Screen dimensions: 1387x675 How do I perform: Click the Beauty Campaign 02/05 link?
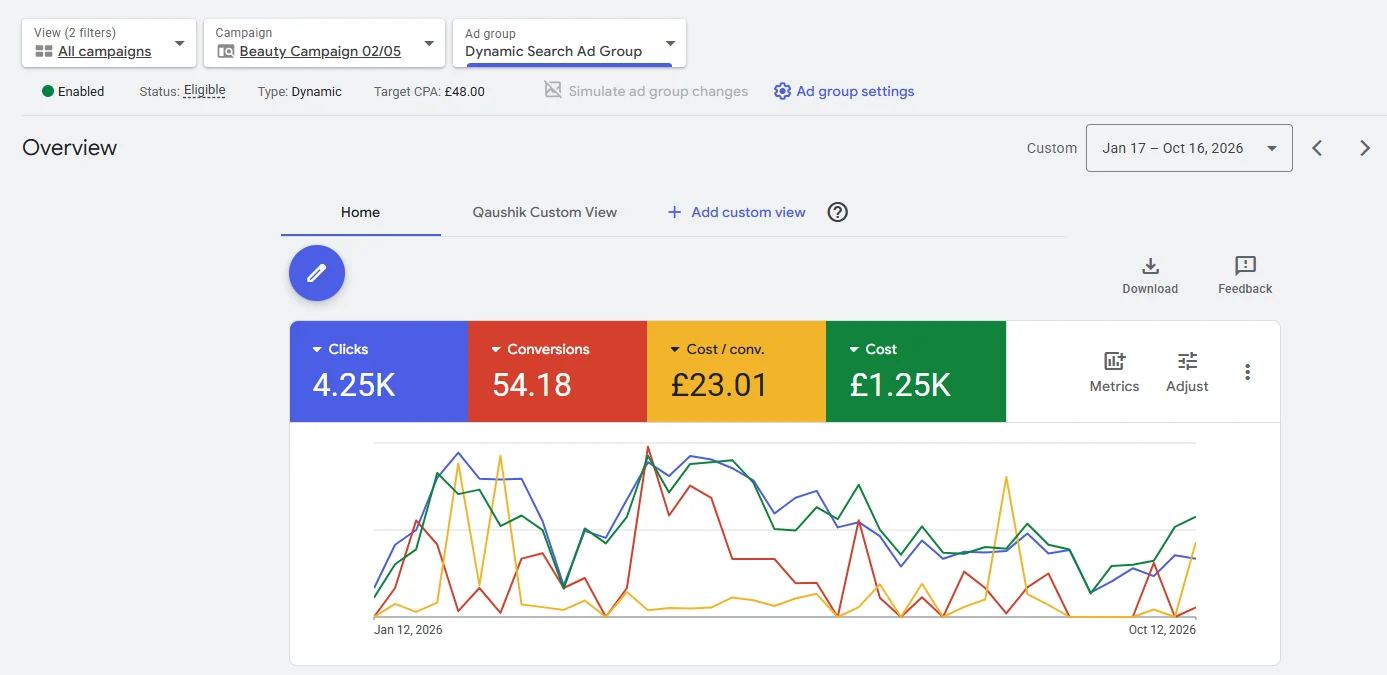click(x=320, y=51)
